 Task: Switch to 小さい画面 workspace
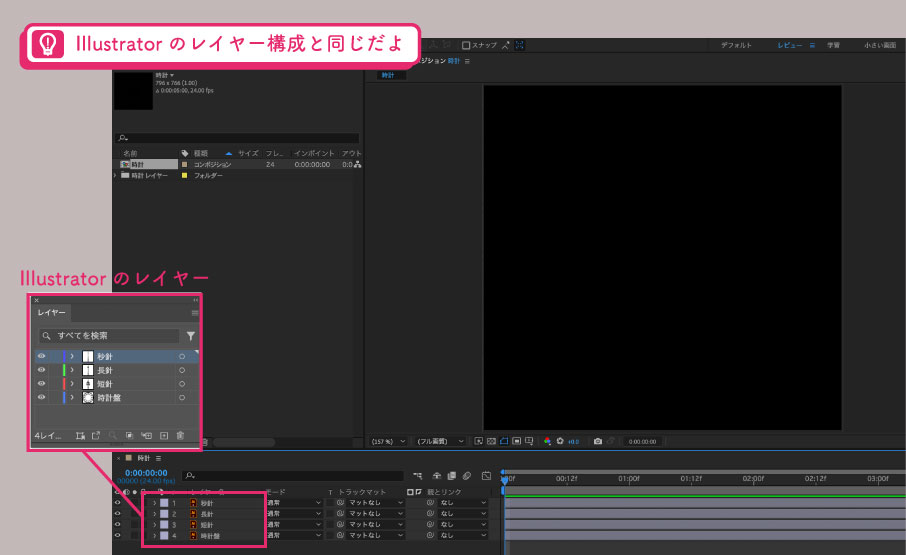click(x=880, y=45)
